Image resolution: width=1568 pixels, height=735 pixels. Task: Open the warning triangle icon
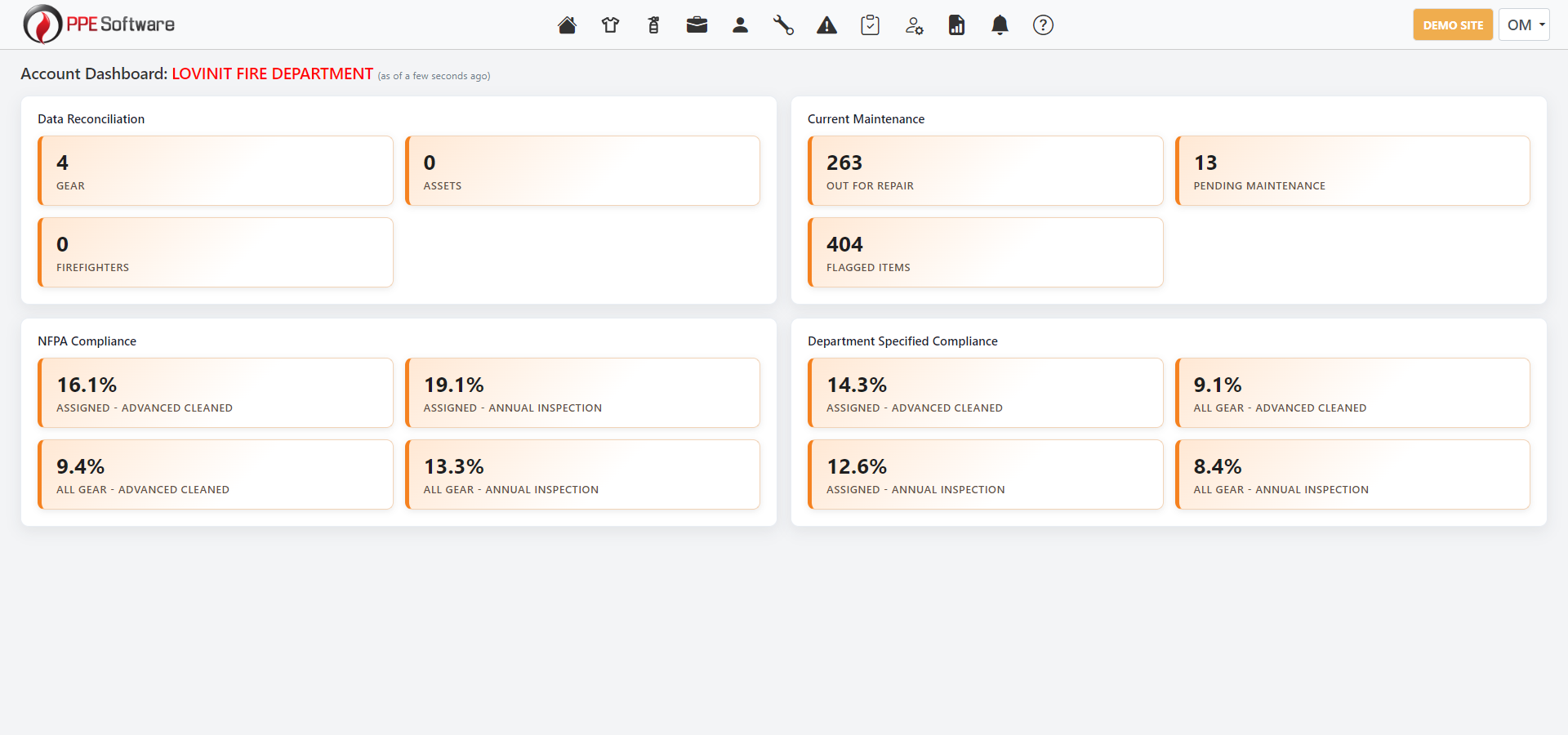click(826, 25)
